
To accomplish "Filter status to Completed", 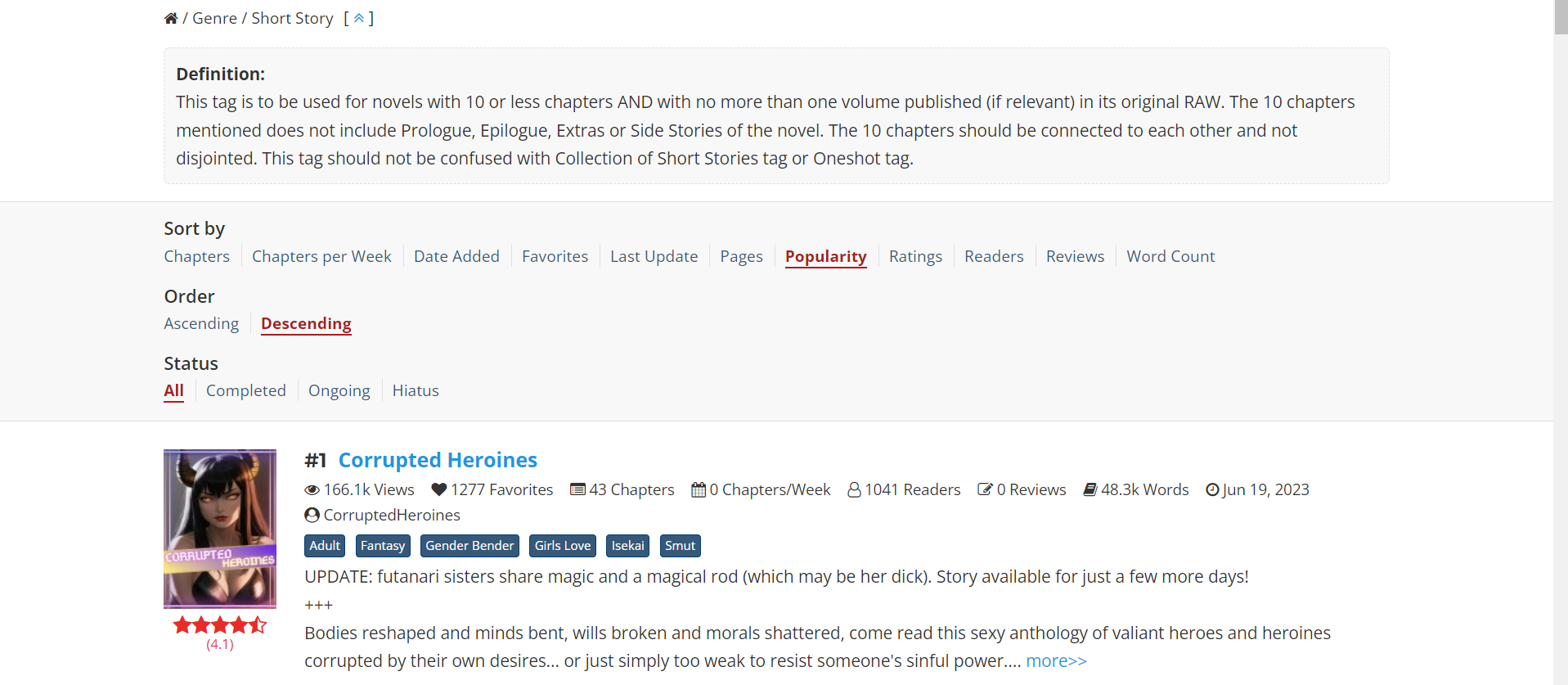I will pyautogui.click(x=246, y=390).
